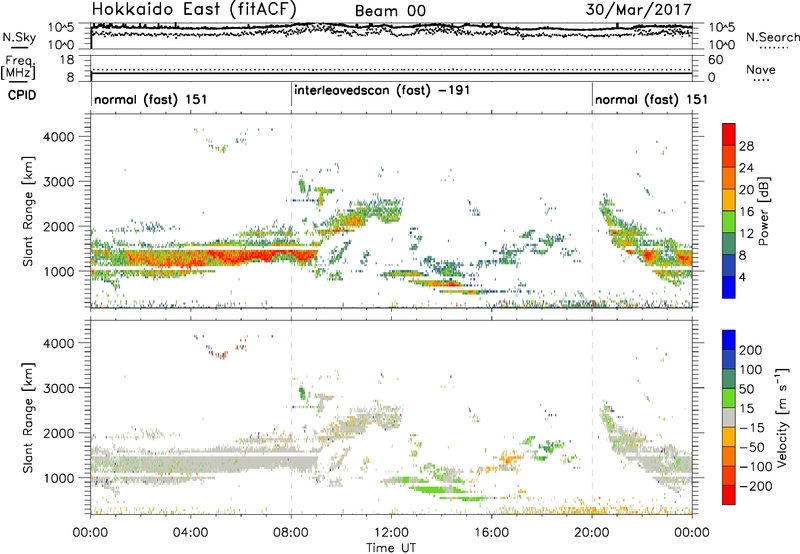Click the blue bottom segment of Power colorbar
Viewport: 800px width, 554px height.
[x=729, y=287]
